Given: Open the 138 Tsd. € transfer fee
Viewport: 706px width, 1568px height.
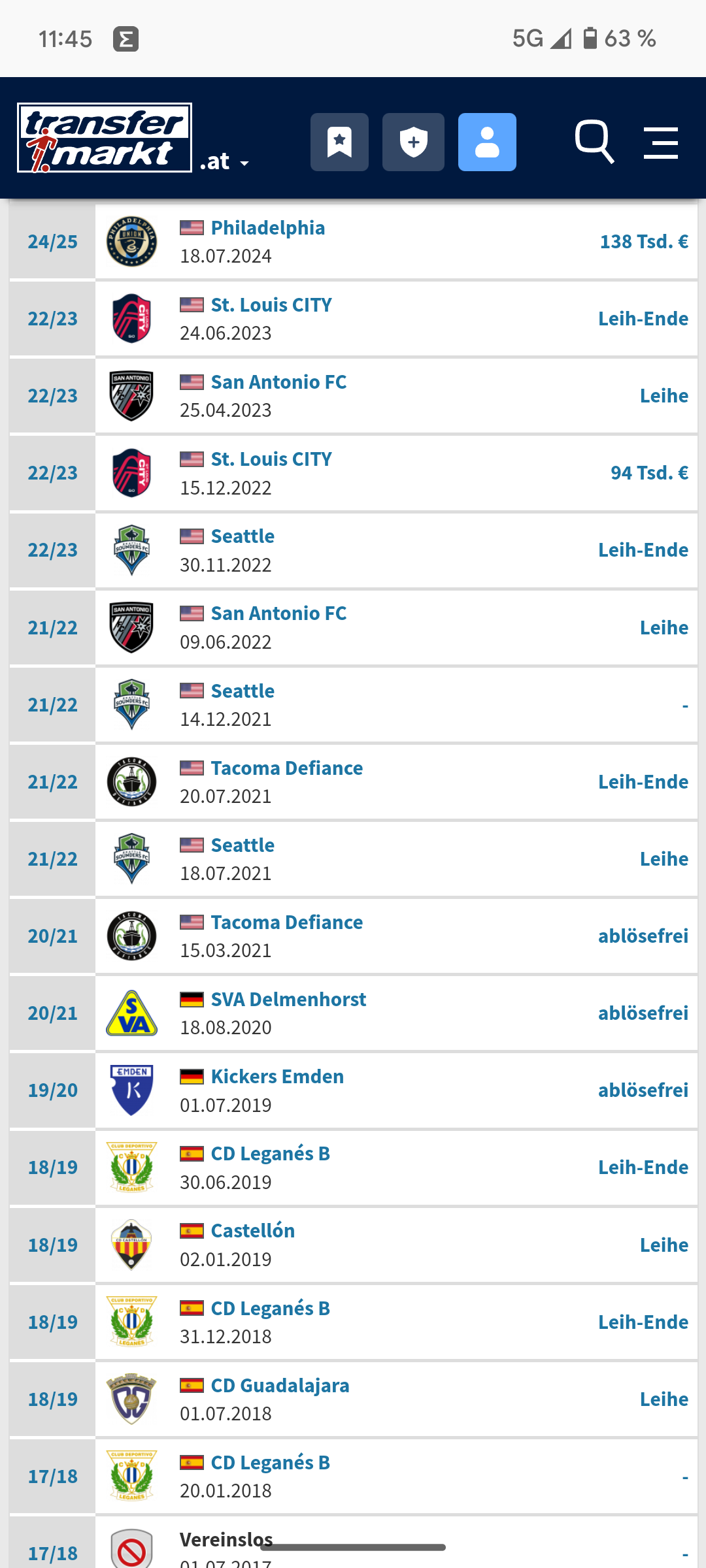Looking at the screenshot, I should (x=644, y=242).
